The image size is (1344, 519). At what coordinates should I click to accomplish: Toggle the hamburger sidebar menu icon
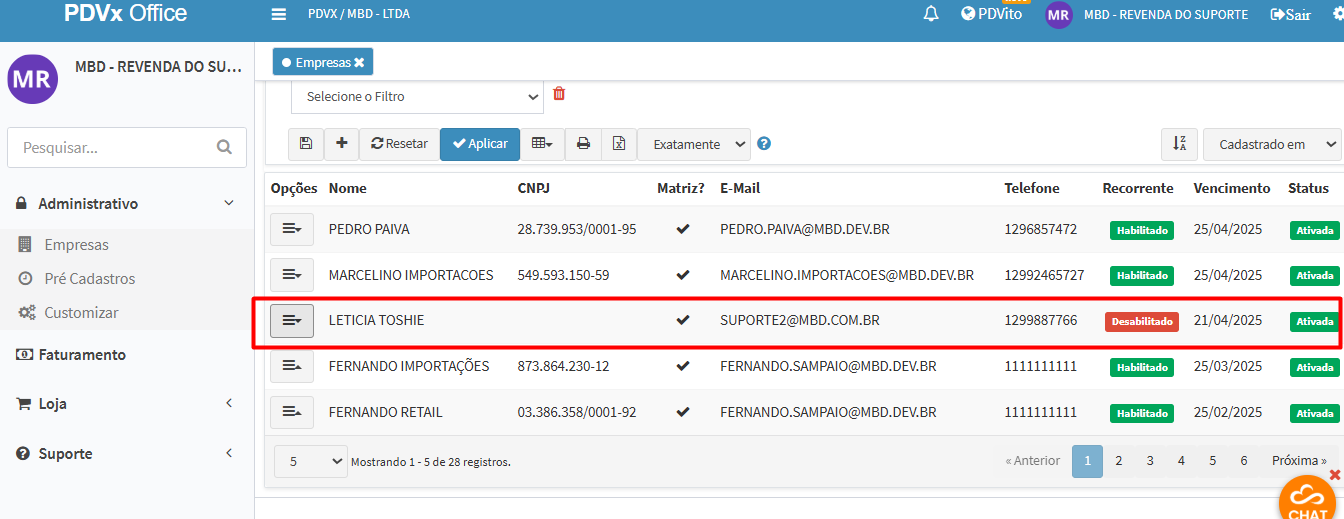click(x=279, y=14)
